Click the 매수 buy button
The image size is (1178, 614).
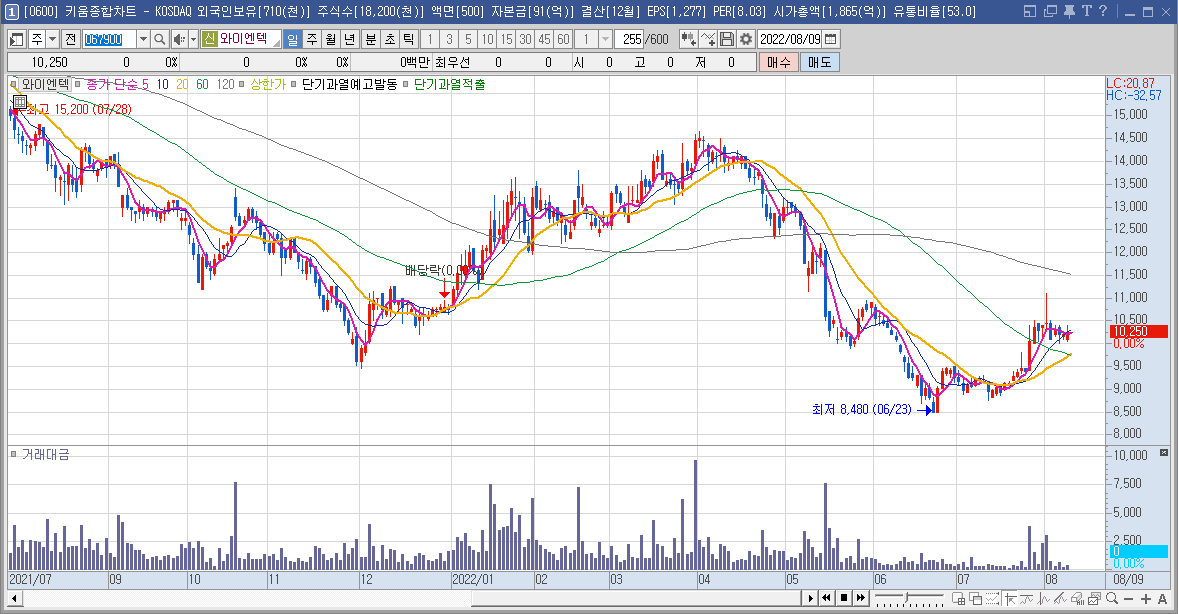778,62
